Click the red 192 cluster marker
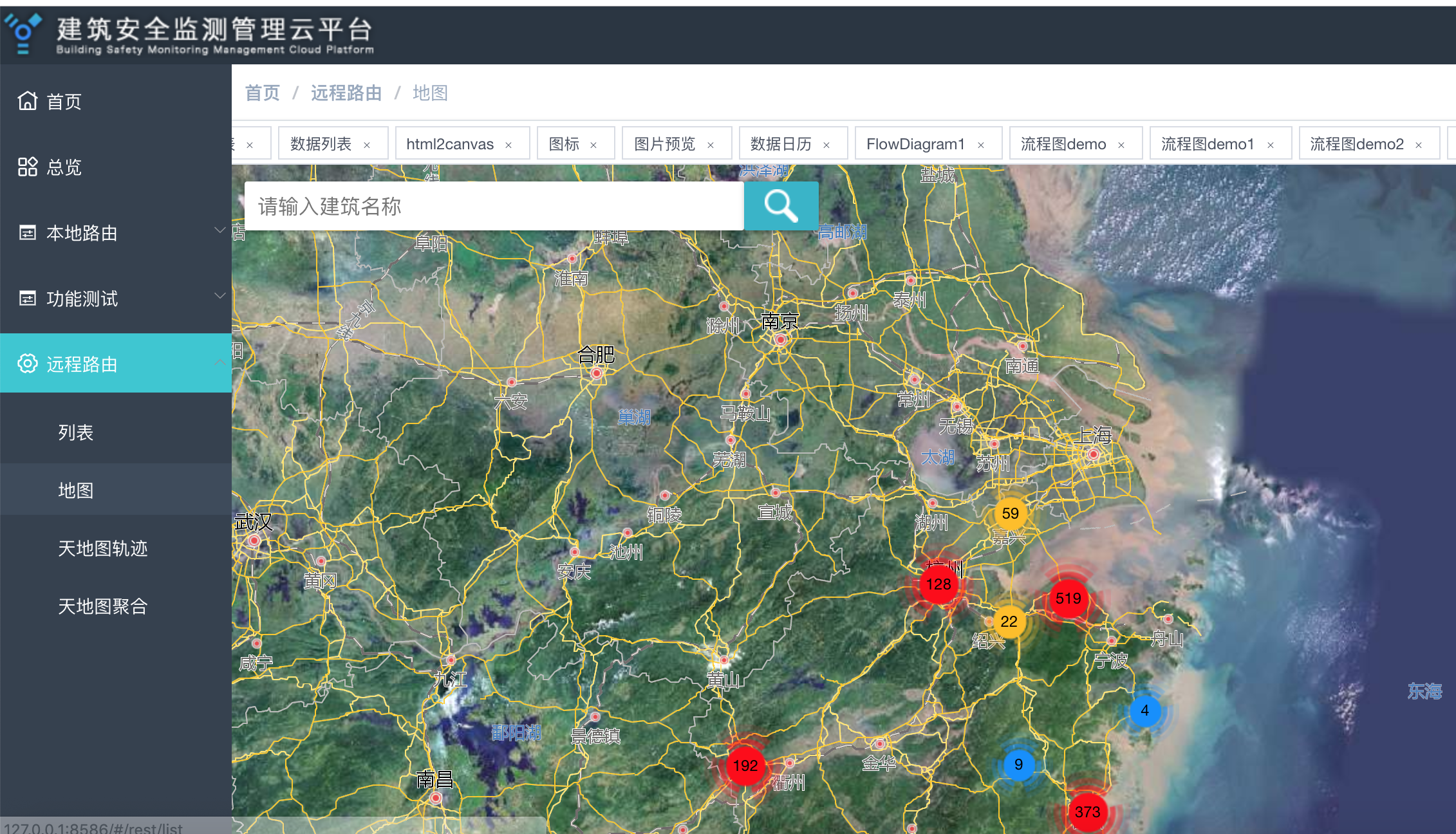This screenshot has height=834, width=1456. pyautogui.click(x=745, y=766)
